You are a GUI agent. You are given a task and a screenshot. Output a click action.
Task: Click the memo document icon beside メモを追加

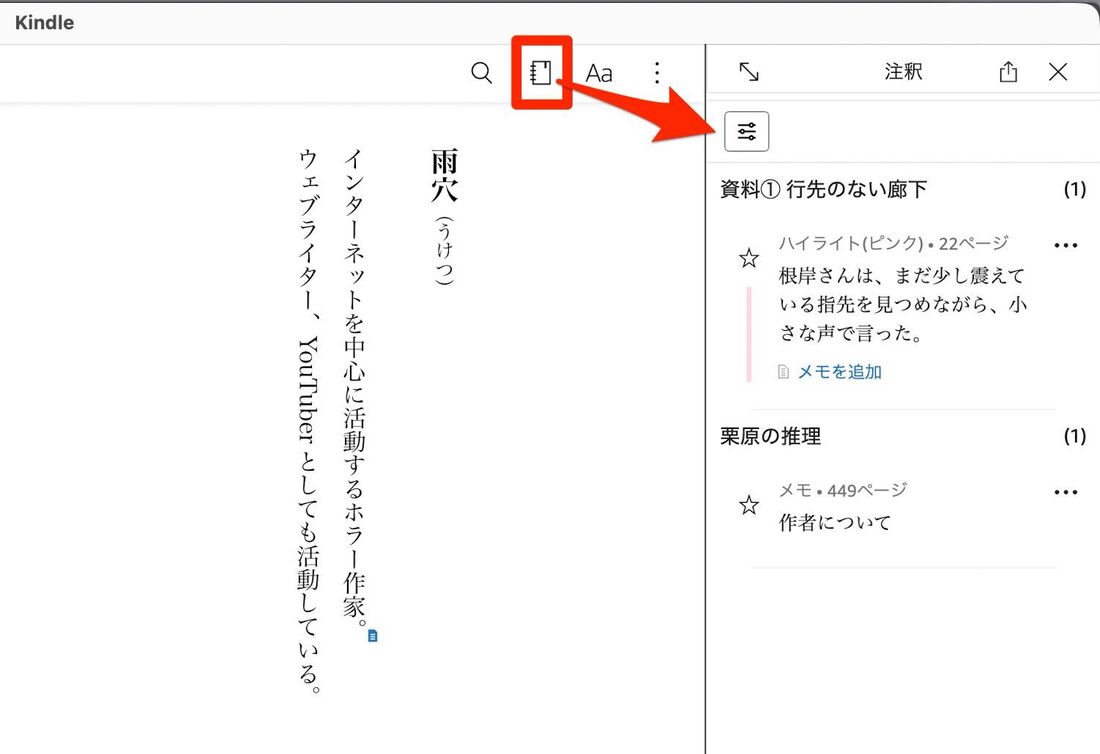[x=781, y=371]
